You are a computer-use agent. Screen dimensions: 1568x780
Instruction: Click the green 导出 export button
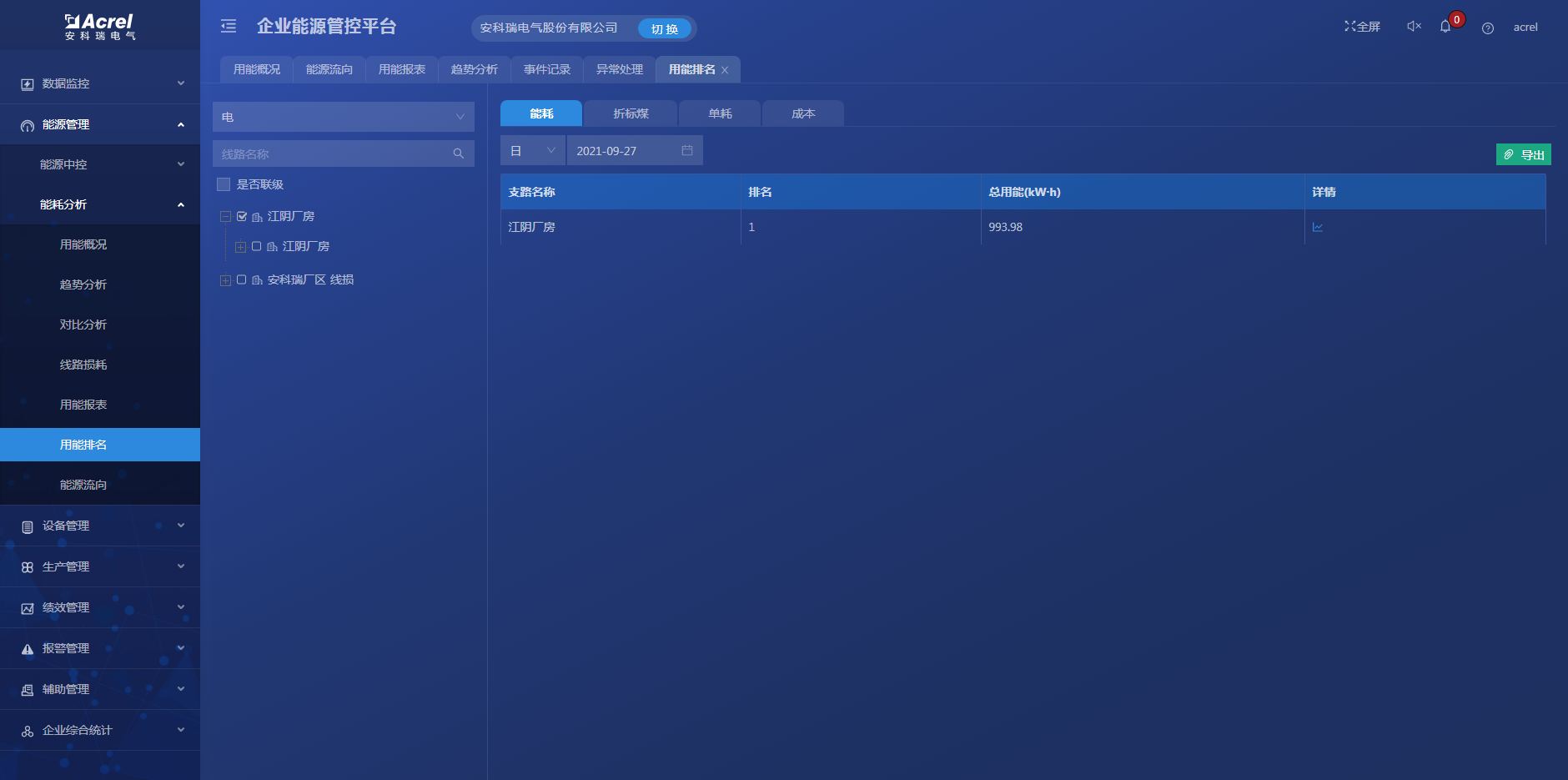[x=1523, y=154]
